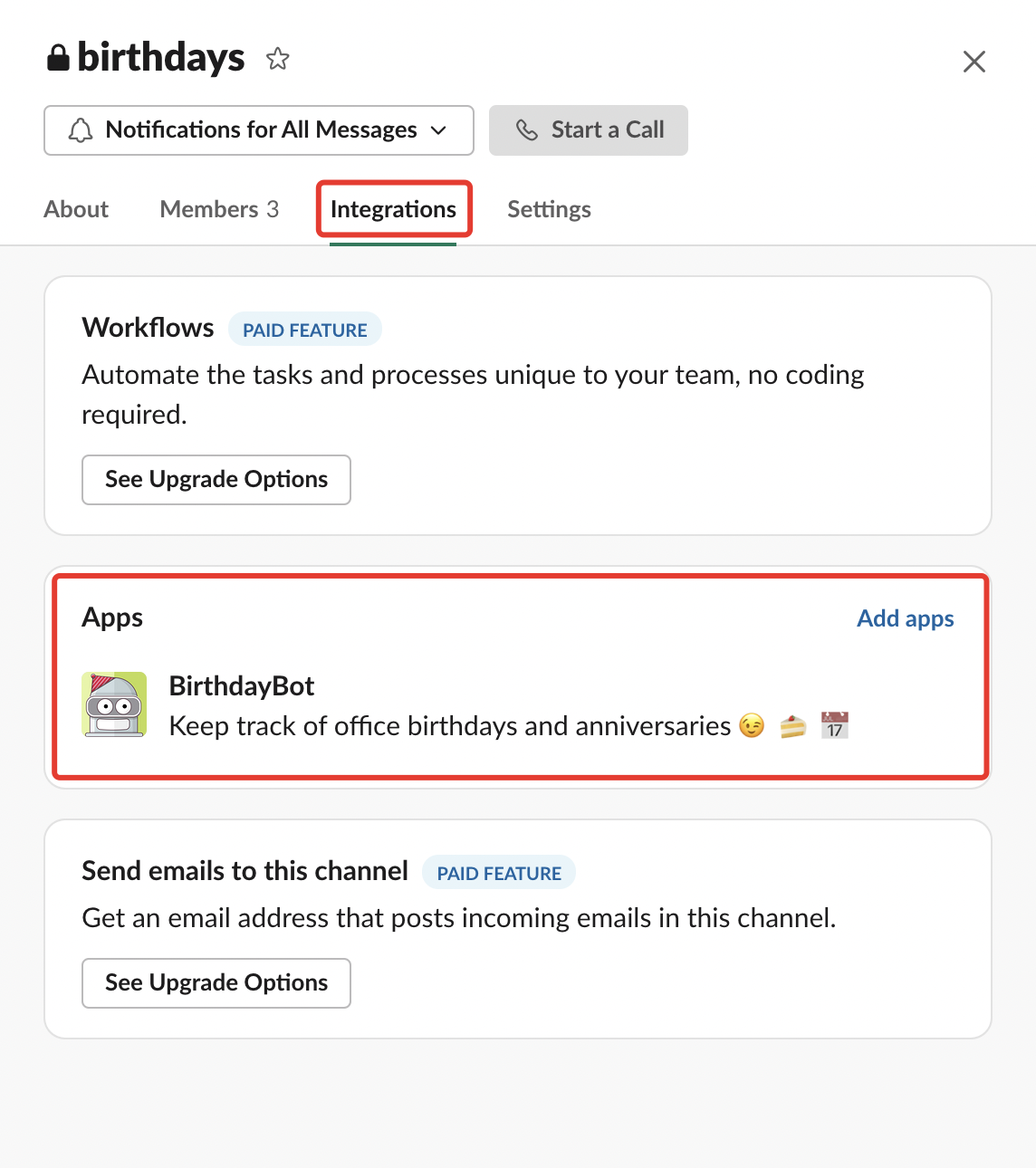Select the Integrations tab
This screenshot has height=1168, width=1036.
tap(393, 209)
